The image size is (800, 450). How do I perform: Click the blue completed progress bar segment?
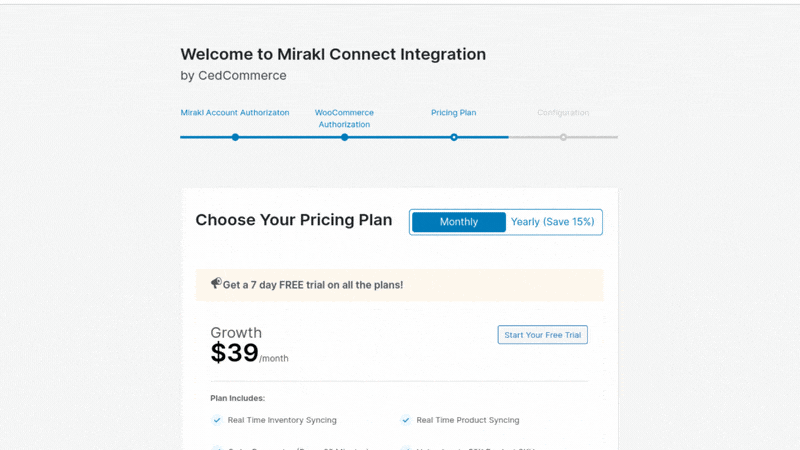[290, 137]
